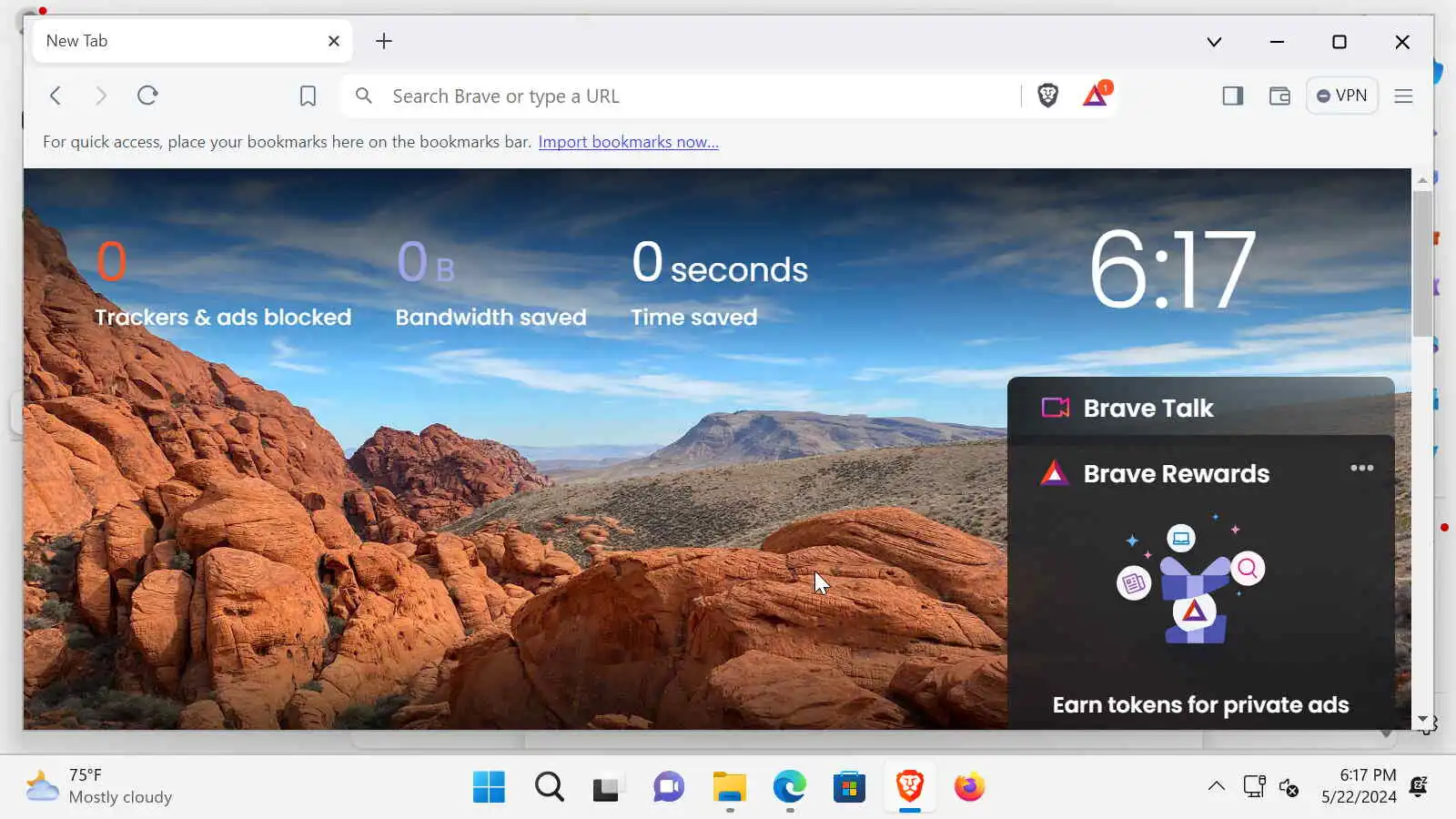Follow the Import bookmarks now link
Screen dimensions: 1456x819
click(x=628, y=142)
